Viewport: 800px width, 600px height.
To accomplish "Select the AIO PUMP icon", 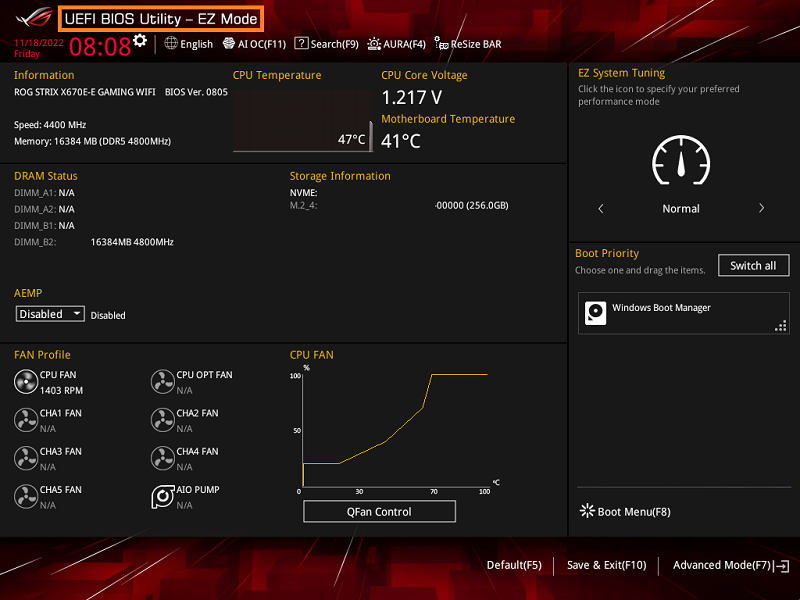I will click(x=163, y=496).
